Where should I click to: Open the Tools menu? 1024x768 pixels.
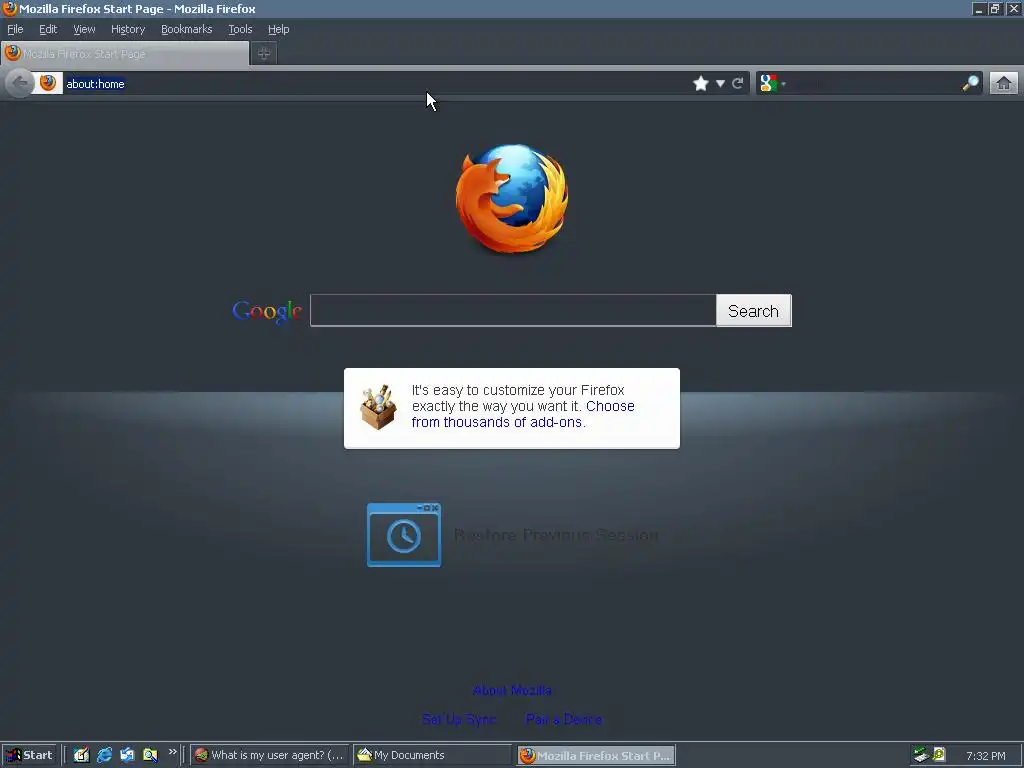[x=240, y=29]
